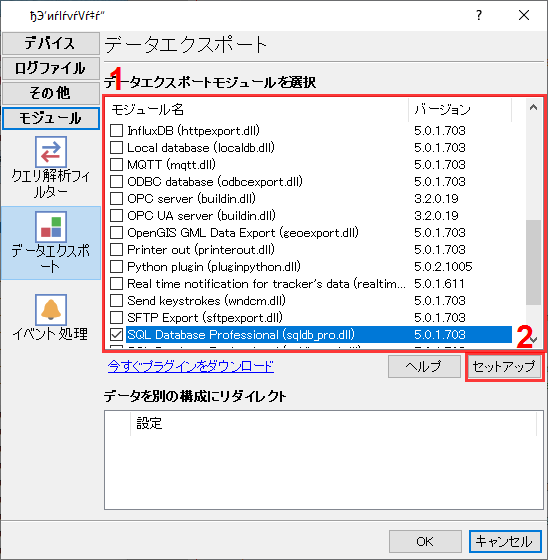The height and width of the screenshot is (560, 548).
Task: Tick the OpenGIS GML Data Export checkbox
Action: 116,232
